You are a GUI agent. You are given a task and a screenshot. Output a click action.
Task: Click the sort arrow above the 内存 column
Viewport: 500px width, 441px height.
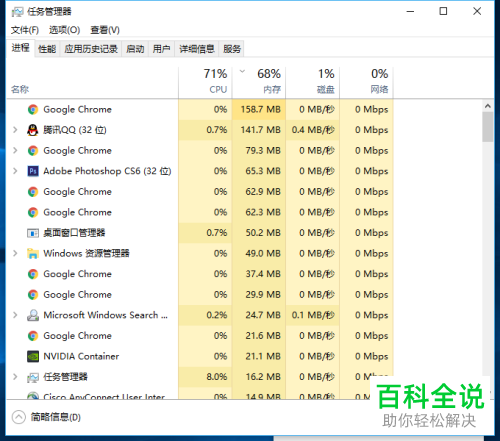pos(243,71)
